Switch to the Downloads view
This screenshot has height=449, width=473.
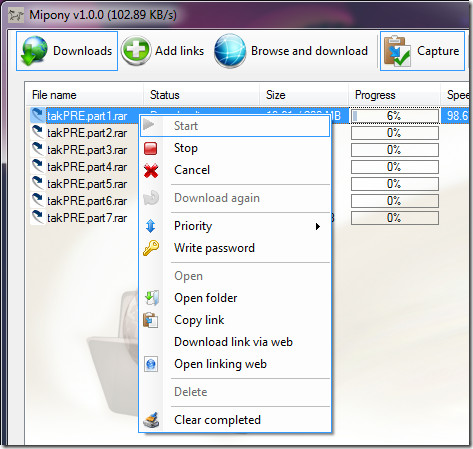tap(67, 51)
